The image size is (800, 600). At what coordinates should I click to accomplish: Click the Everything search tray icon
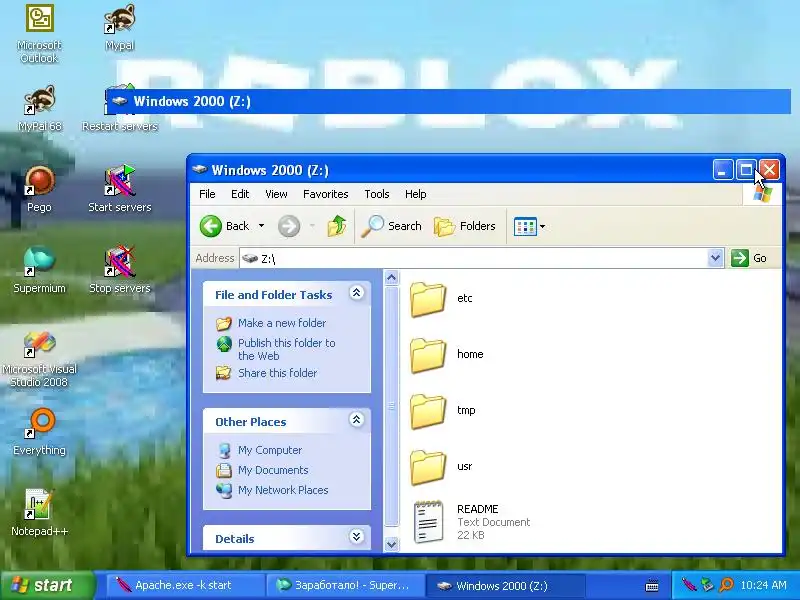(727, 585)
